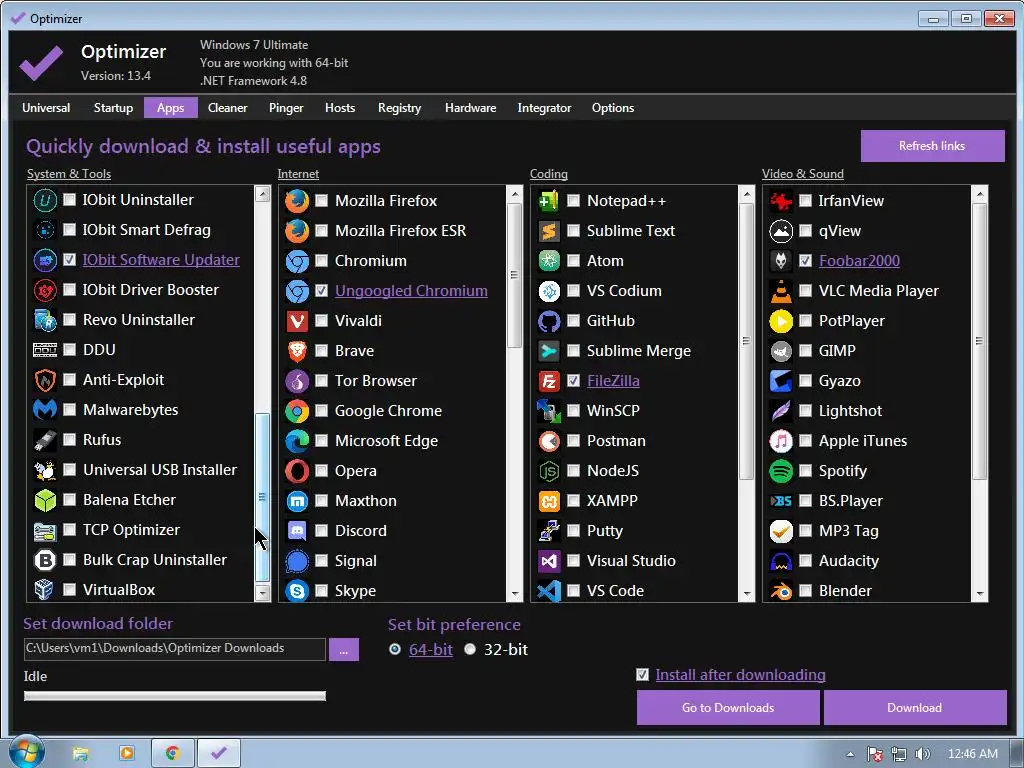Click the FileZilla icon
Screen dimensions: 1024x768
click(549, 381)
